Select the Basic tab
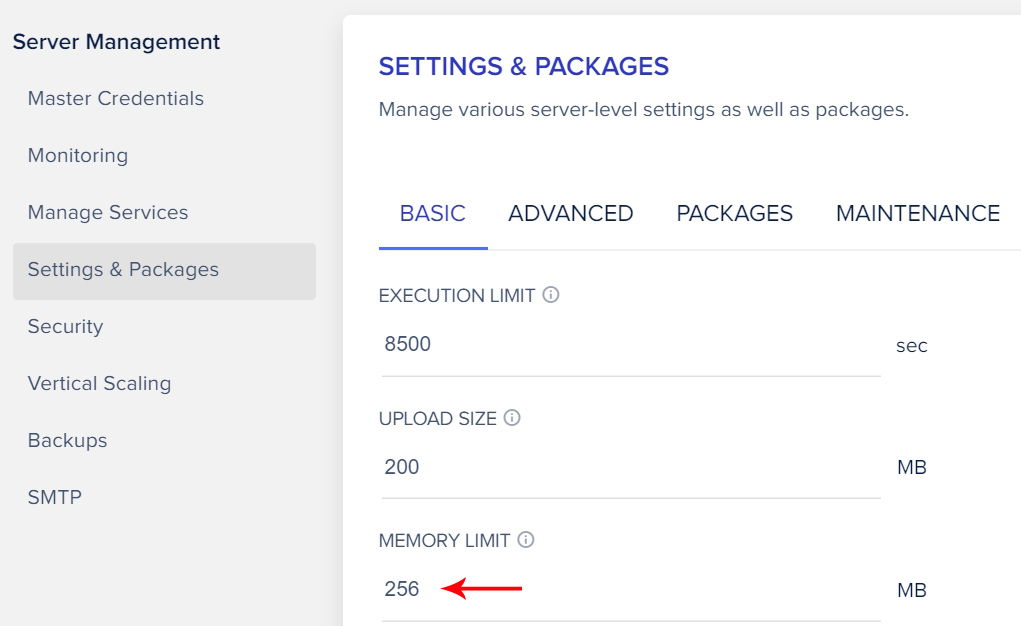The height and width of the screenshot is (626, 1021). coord(433,213)
